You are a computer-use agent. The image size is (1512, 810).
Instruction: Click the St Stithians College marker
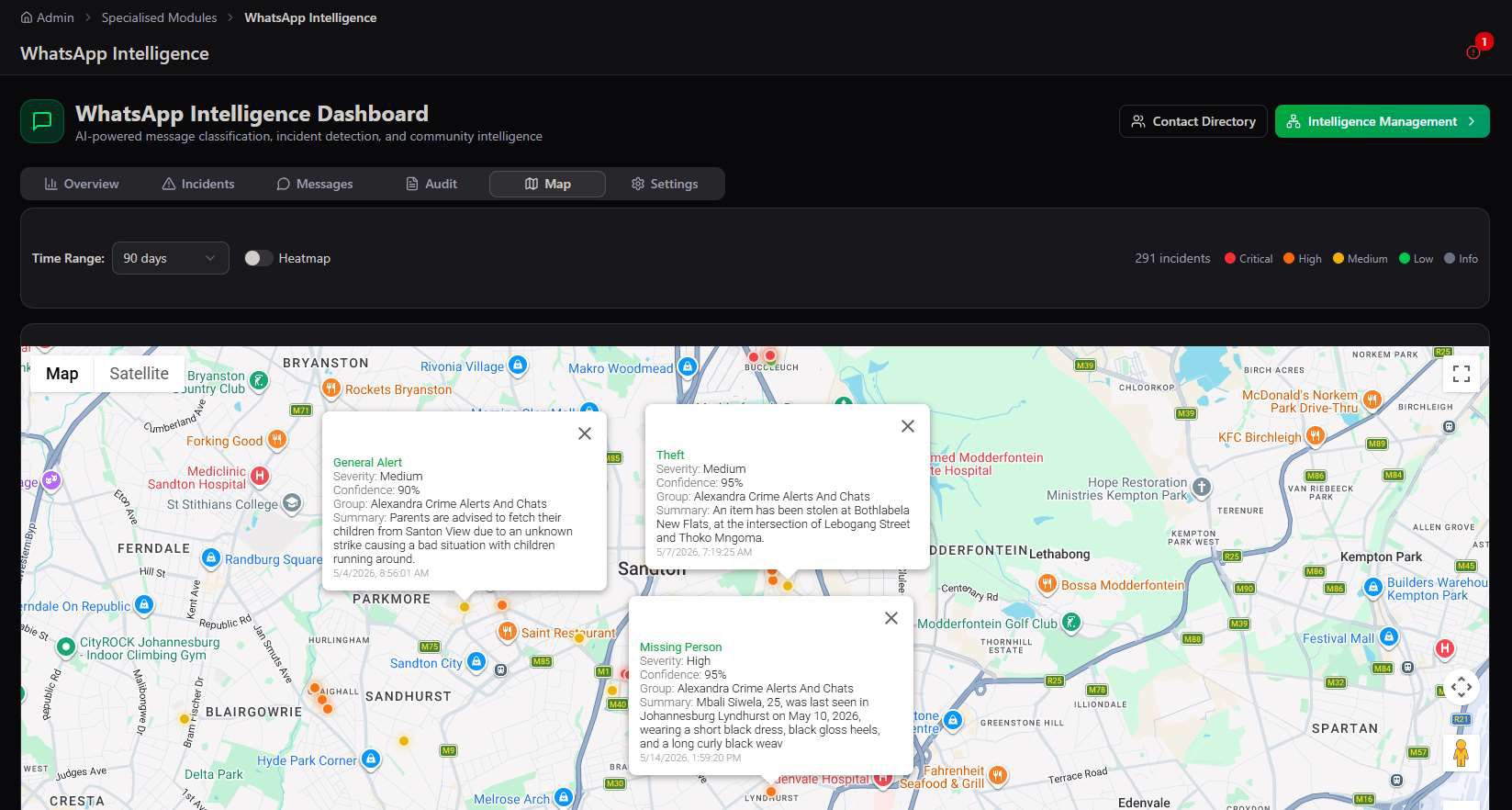point(292,503)
